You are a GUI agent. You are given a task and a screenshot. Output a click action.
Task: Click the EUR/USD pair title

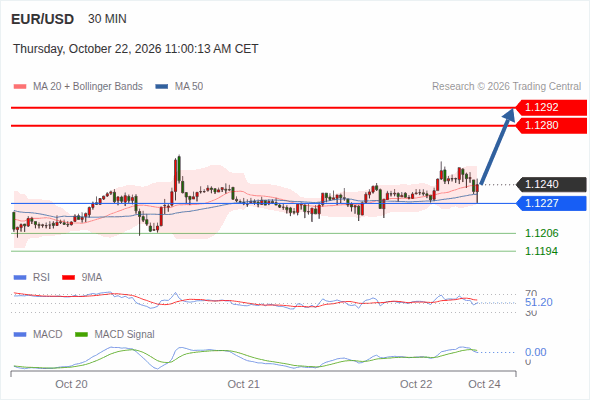(x=43, y=19)
